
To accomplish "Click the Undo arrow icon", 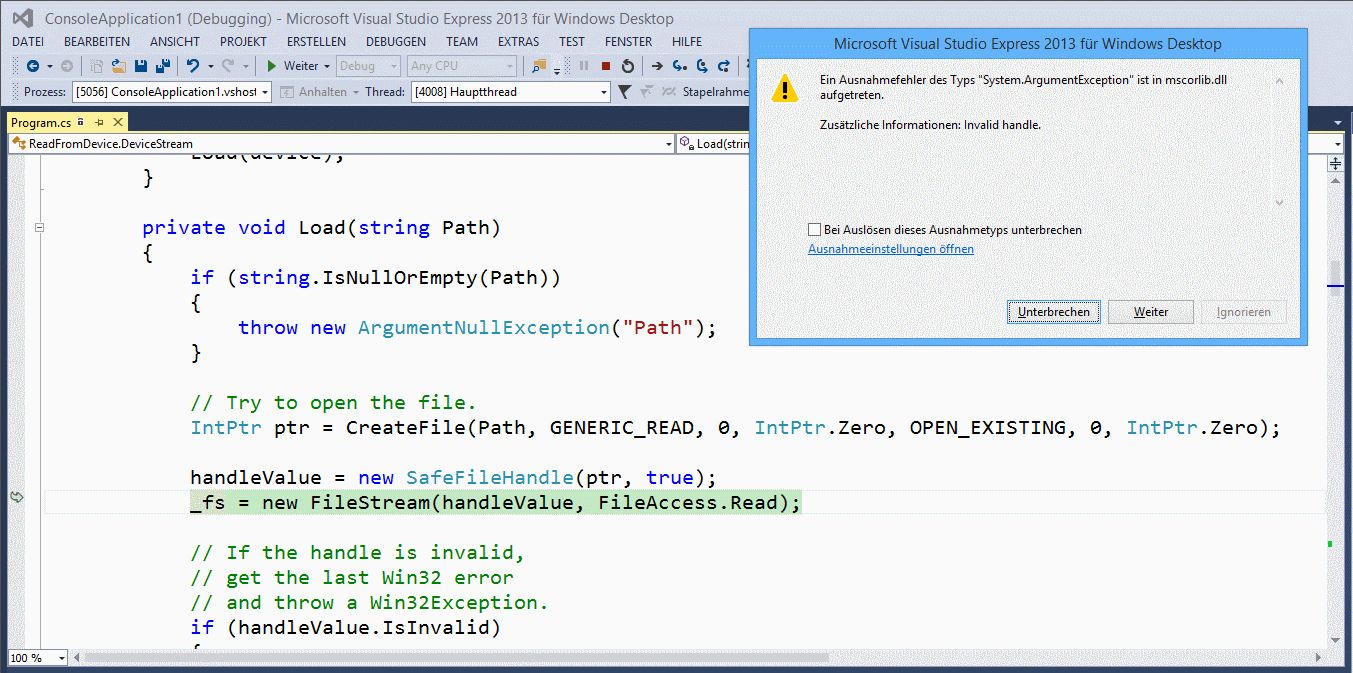I will point(192,66).
